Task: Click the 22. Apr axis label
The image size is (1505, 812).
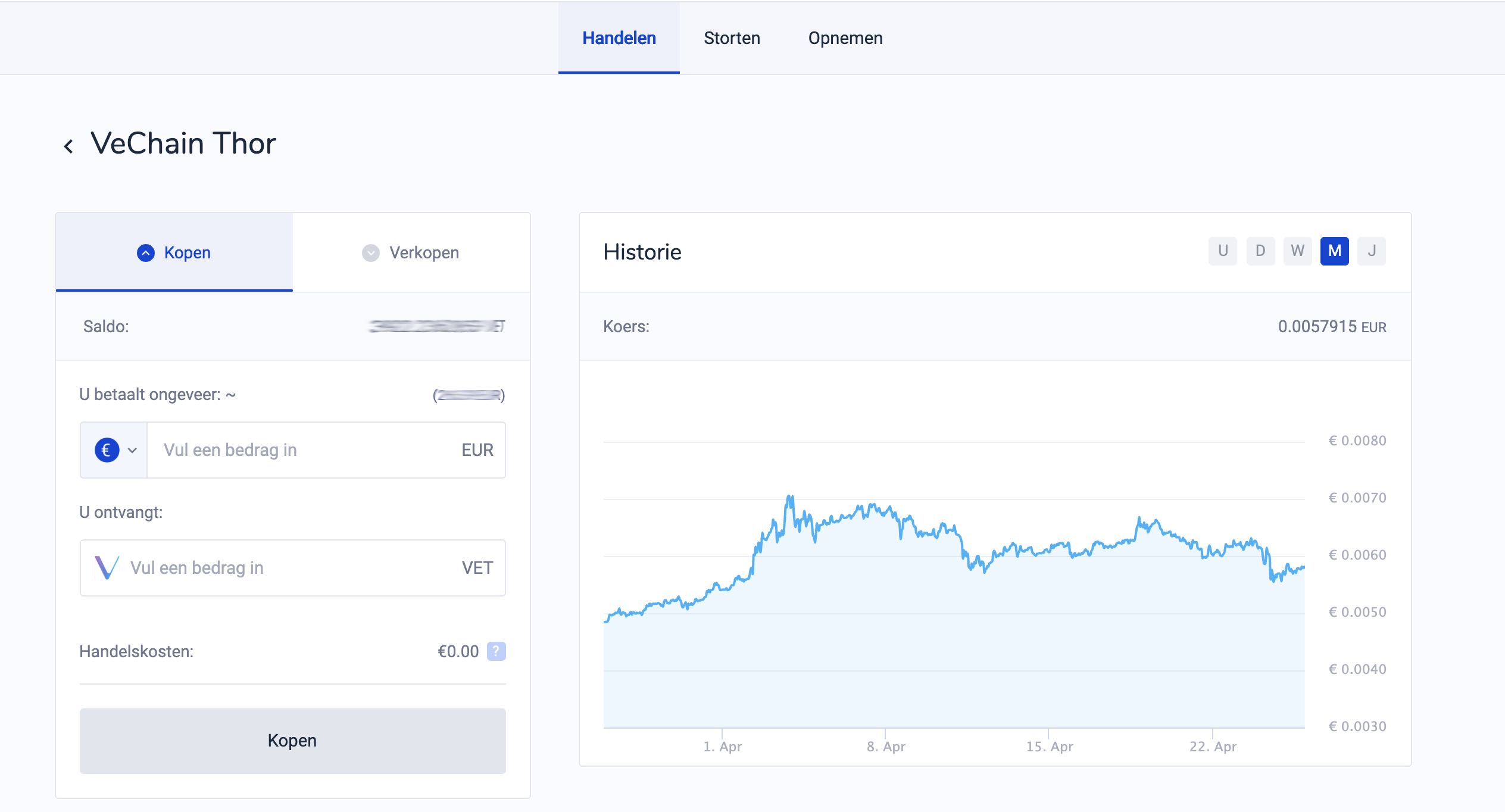Action: click(x=1213, y=747)
